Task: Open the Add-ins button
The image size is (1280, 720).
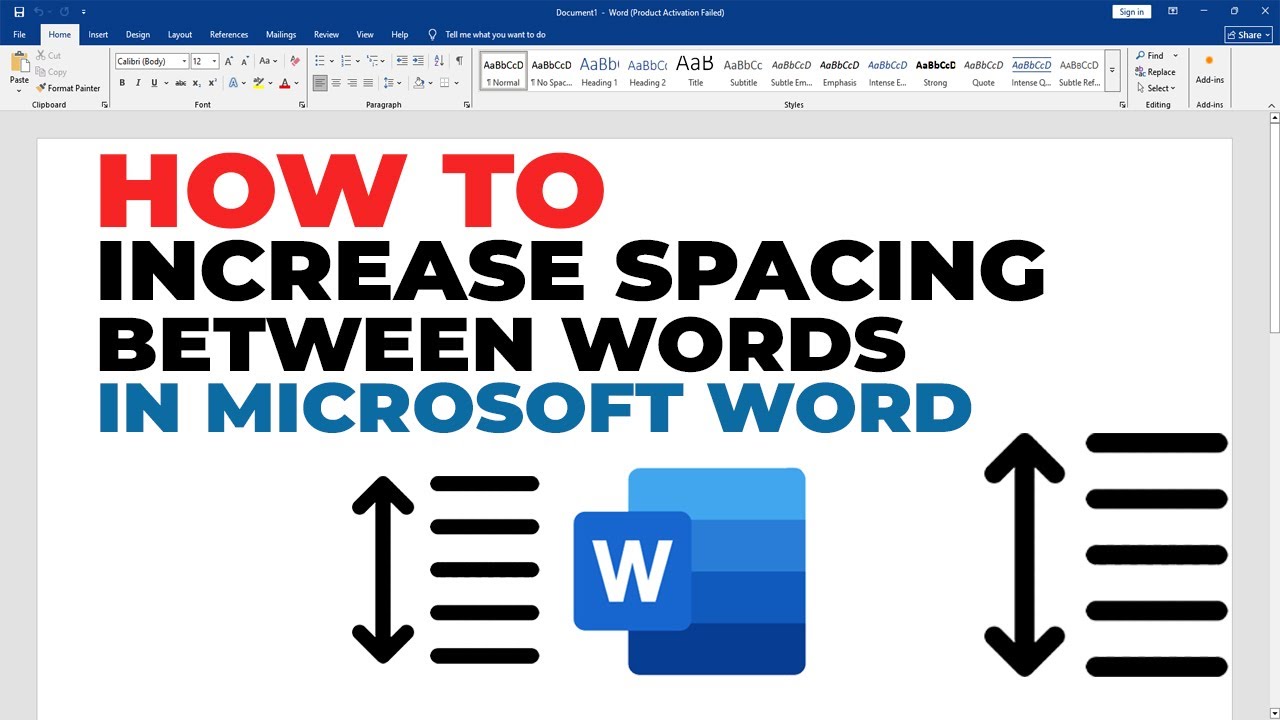Action: point(1209,68)
